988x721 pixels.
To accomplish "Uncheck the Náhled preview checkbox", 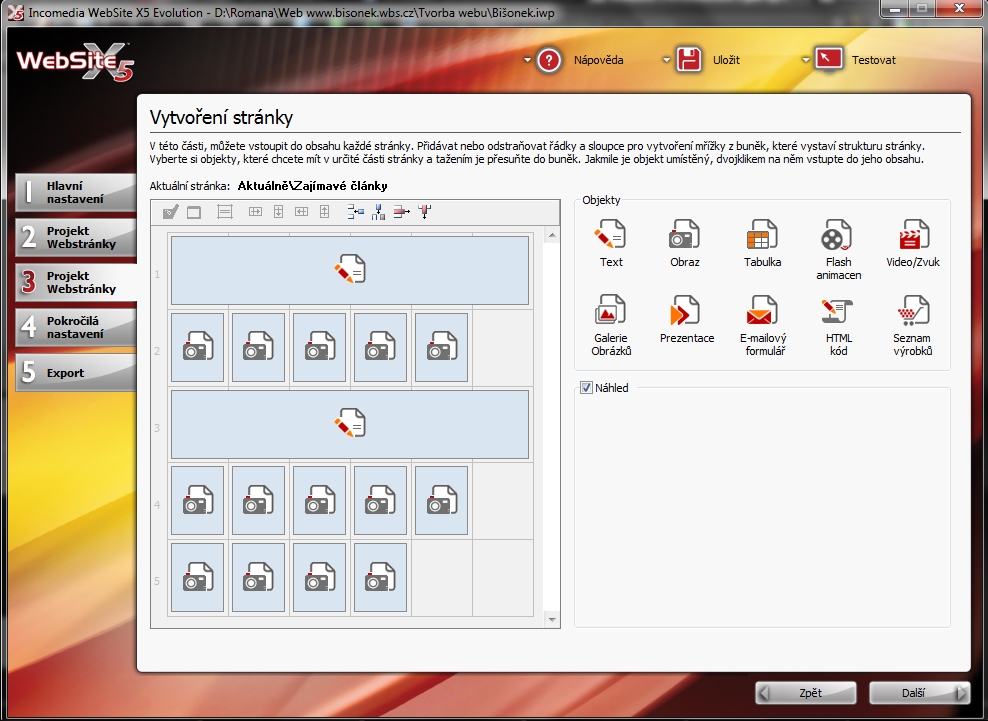I will click(587, 388).
